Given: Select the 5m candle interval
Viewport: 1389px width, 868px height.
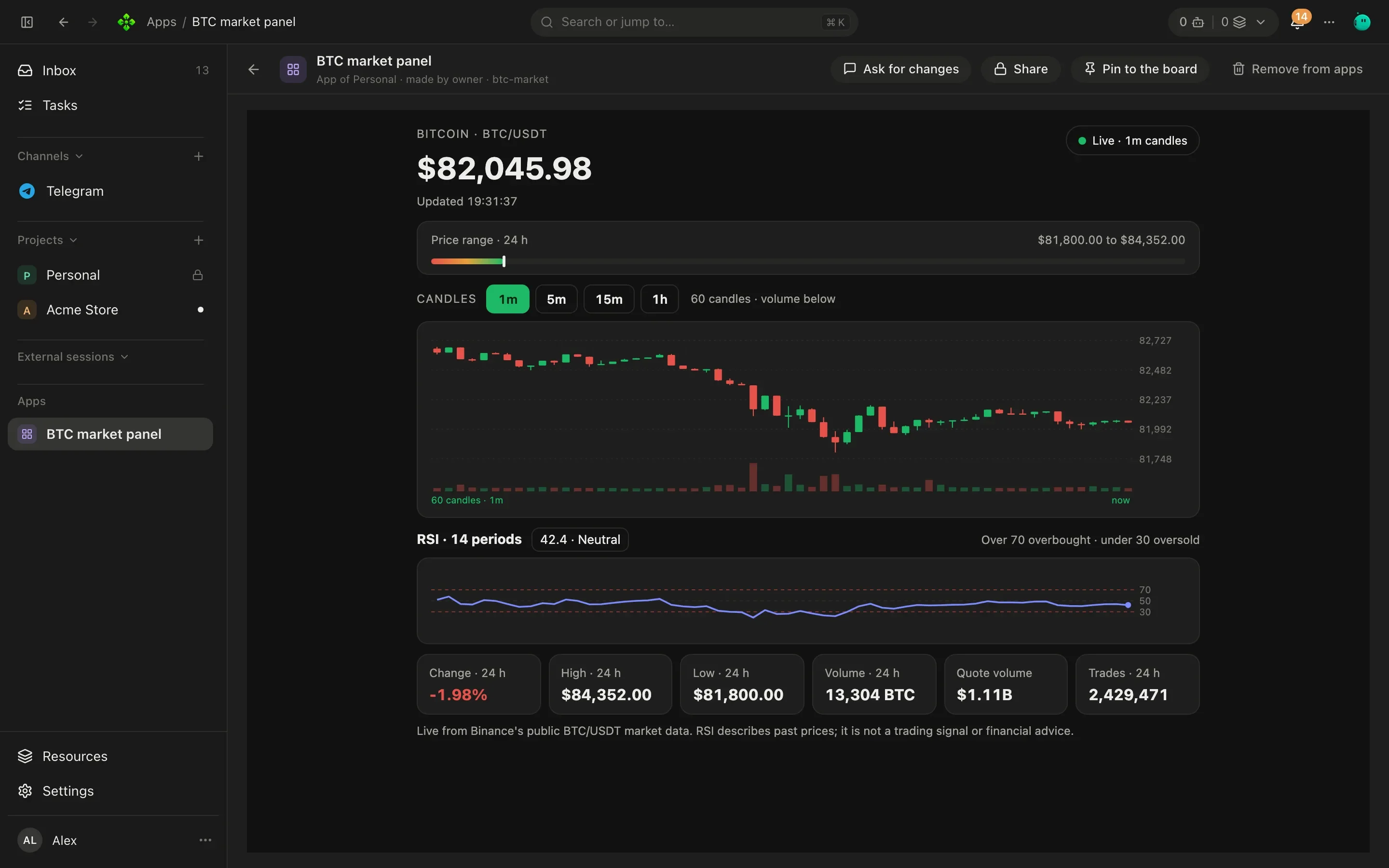Looking at the screenshot, I should click(556, 299).
